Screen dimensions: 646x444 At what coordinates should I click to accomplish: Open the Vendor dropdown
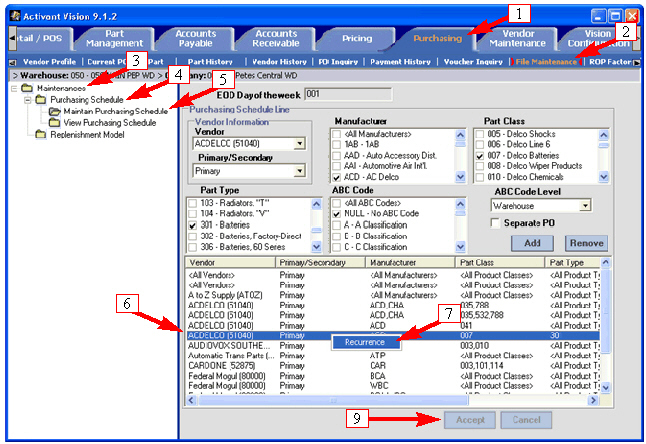tap(300, 143)
